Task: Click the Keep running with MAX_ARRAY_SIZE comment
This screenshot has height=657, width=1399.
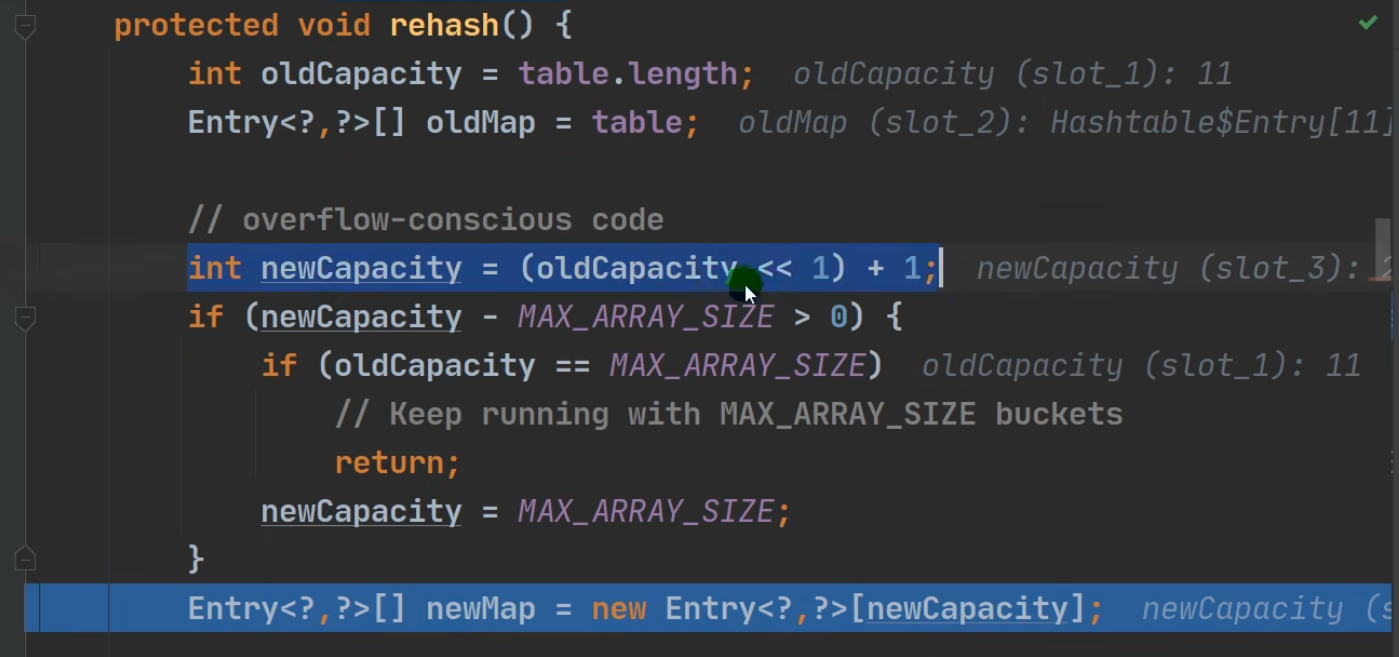Action: (730, 413)
